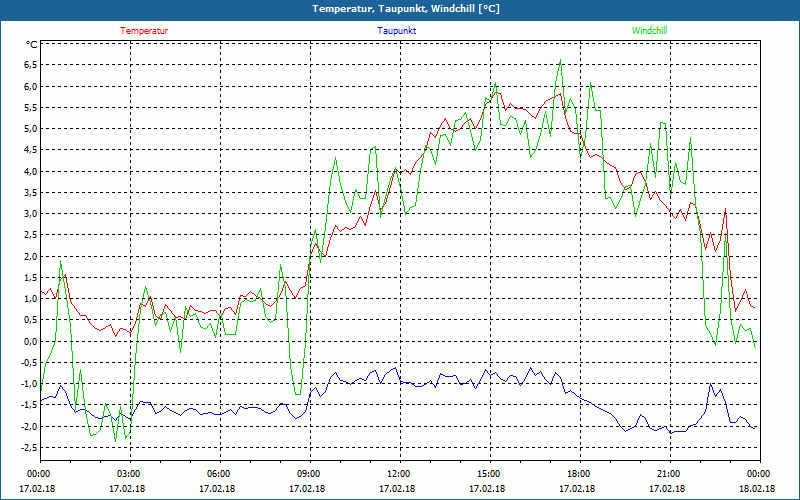Screen dimensions: 800x500
Task: Select the green Windchill legend label
Action: pos(650,31)
